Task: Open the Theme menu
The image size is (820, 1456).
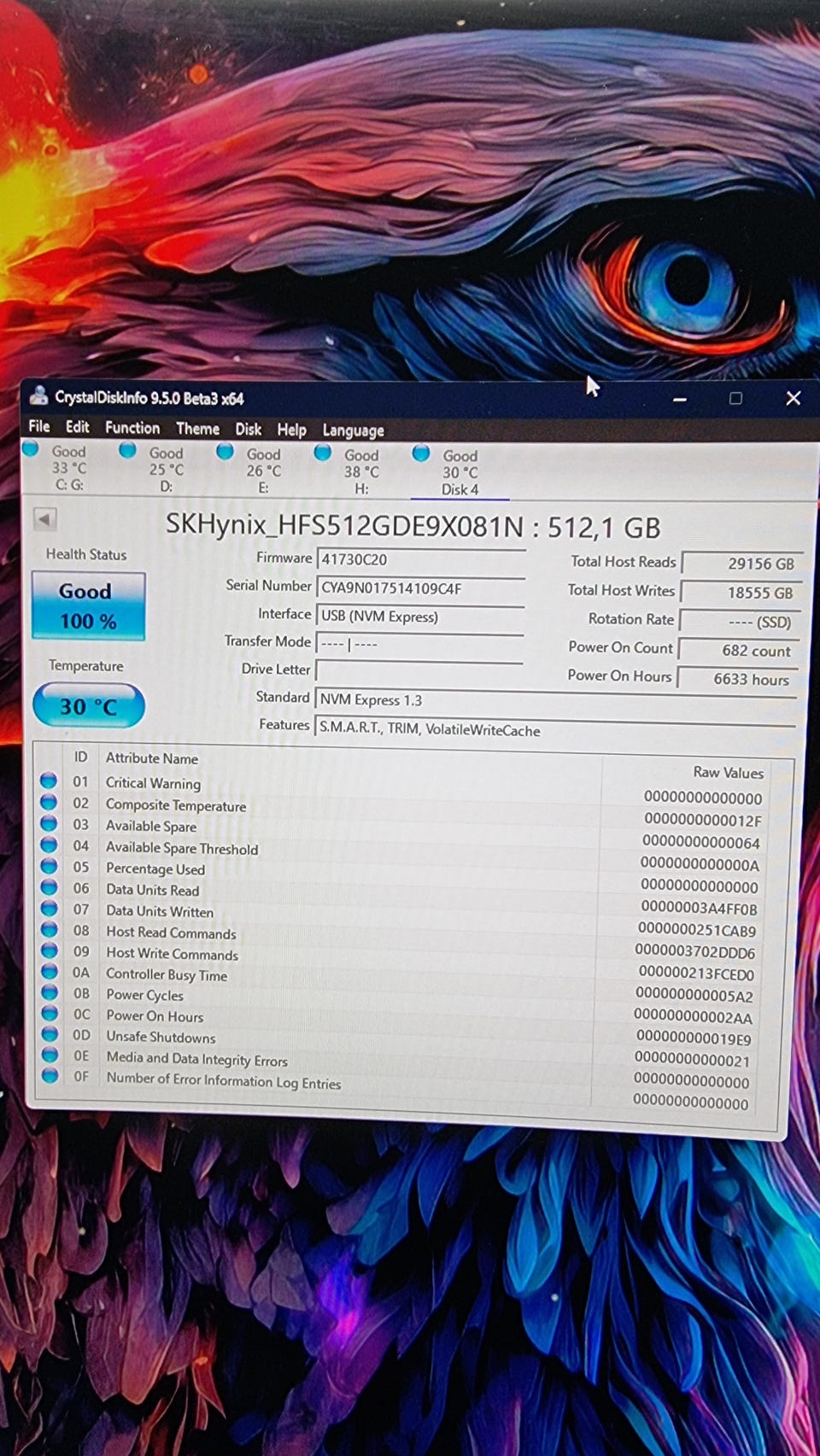Action: pos(197,429)
